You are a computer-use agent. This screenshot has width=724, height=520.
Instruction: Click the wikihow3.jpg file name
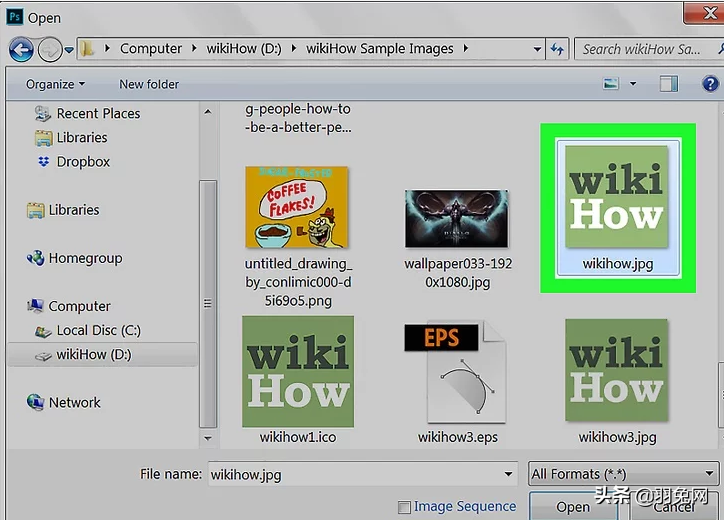coord(617,437)
